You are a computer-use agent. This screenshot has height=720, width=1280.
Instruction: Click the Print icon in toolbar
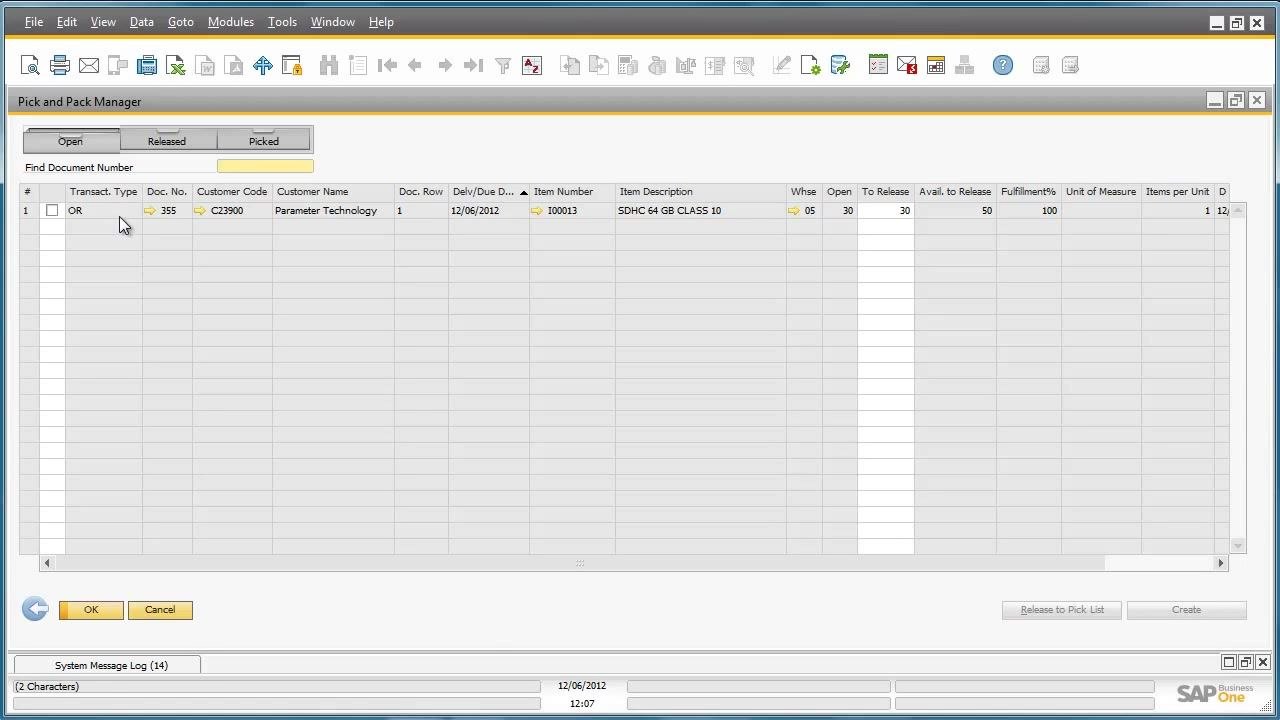coord(60,66)
